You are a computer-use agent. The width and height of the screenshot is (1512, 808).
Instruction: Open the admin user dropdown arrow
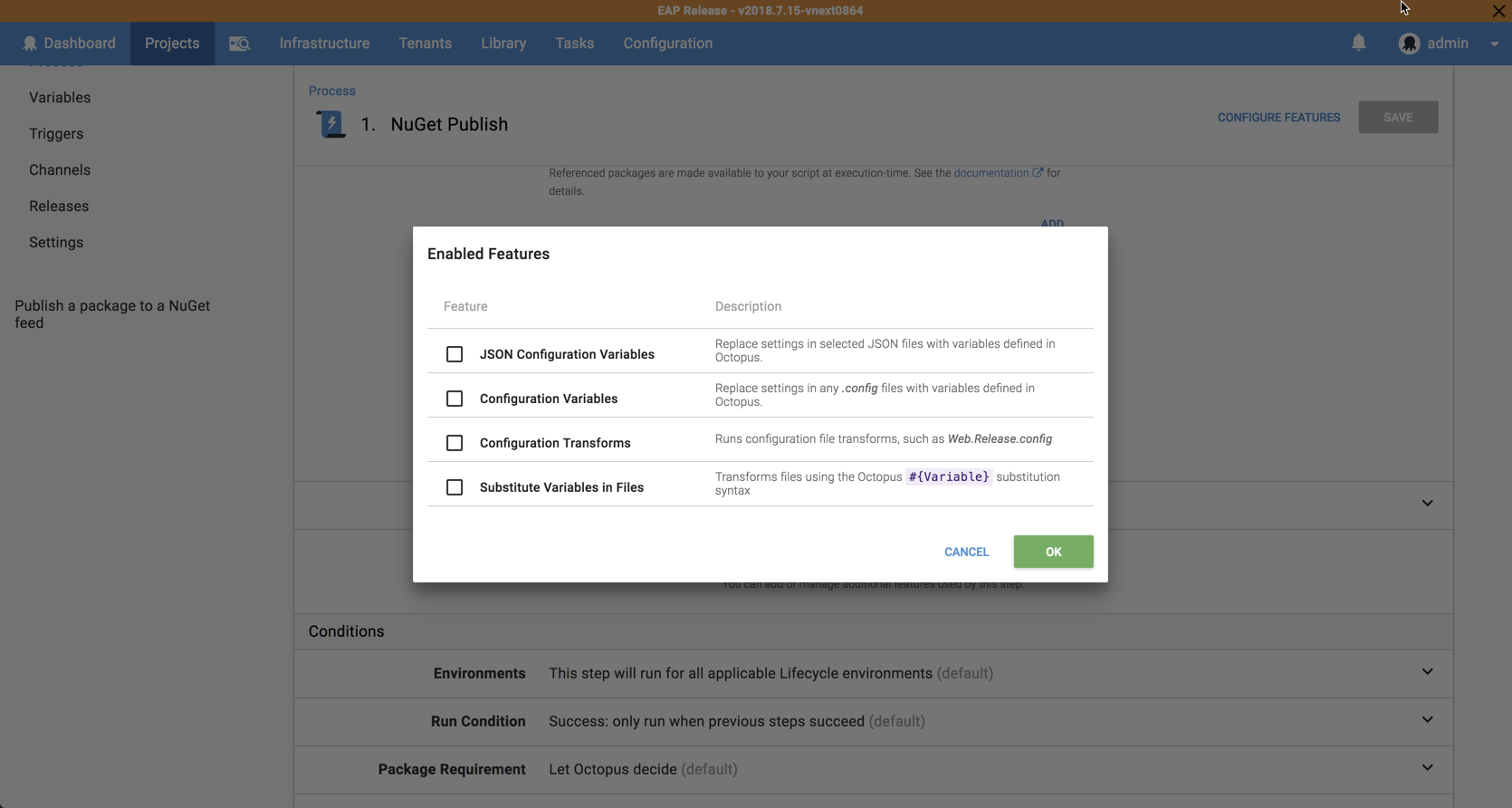click(x=1494, y=43)
